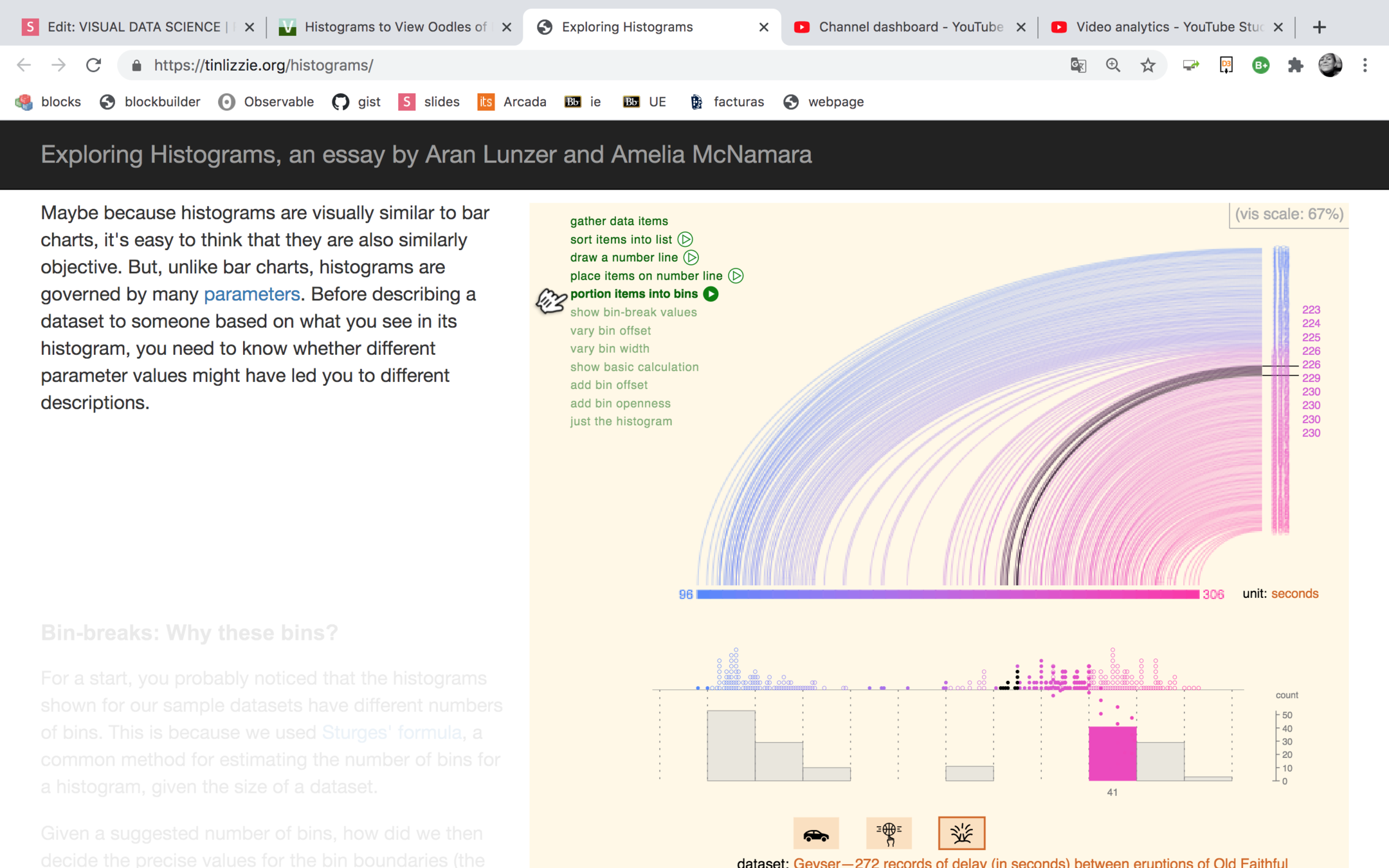This screenshot has height=868, width=1389.
Task: Switch to 'Channel dashboard - YouTube' tab
Action: click(909, 27)
